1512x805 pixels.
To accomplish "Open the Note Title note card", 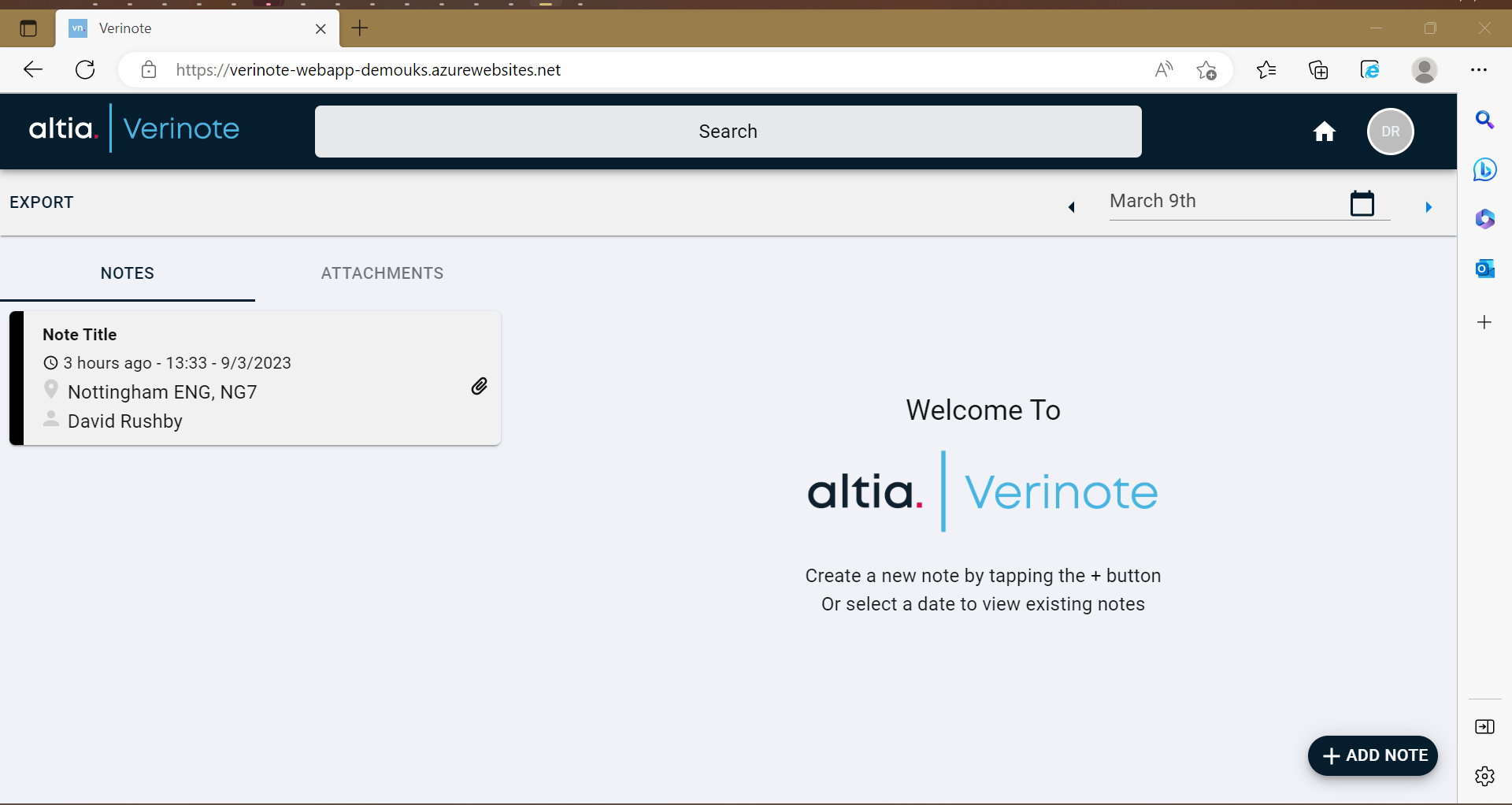I will click(255, 378).
